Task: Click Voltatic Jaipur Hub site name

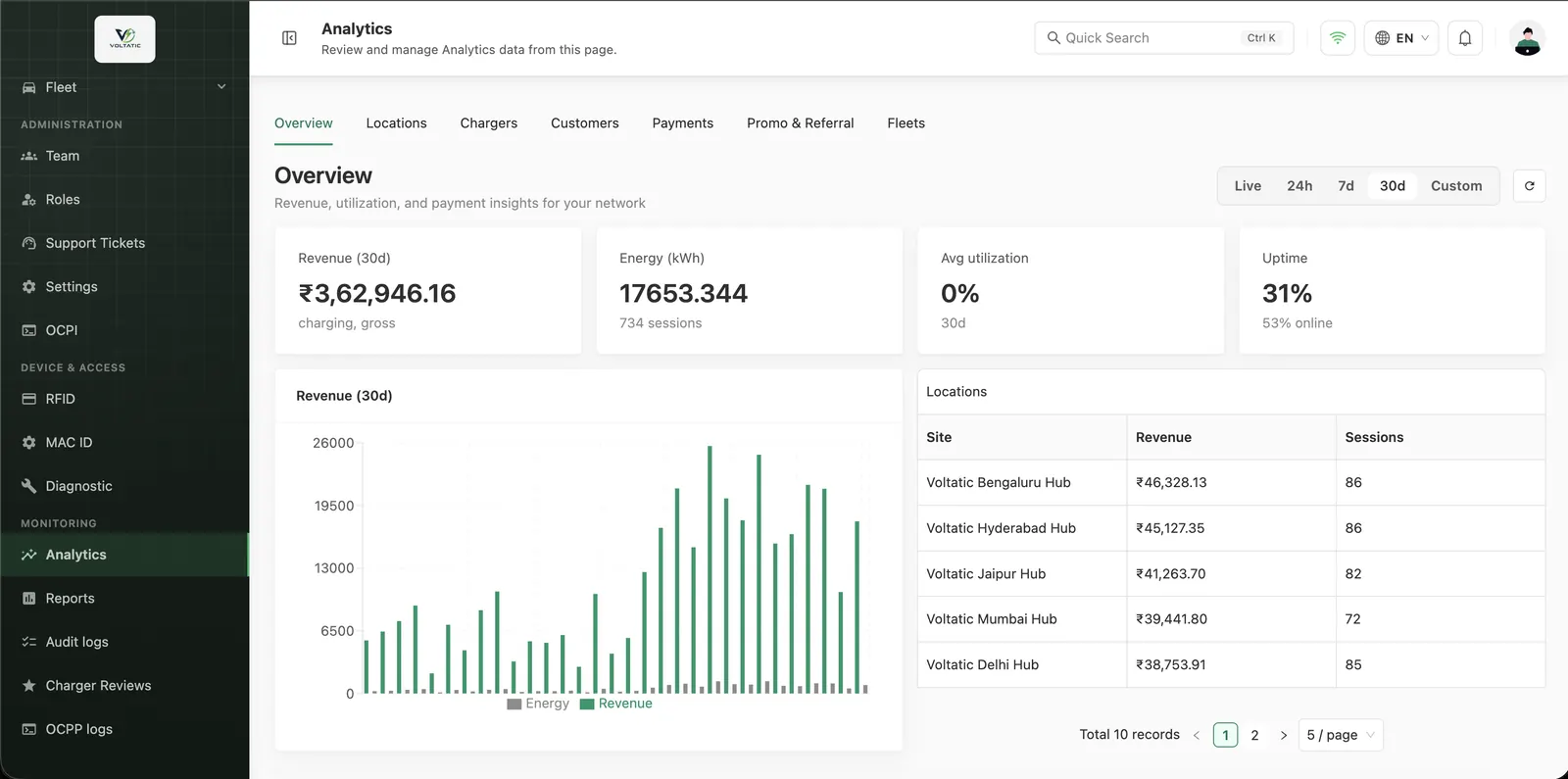Action: coord(986,574)
